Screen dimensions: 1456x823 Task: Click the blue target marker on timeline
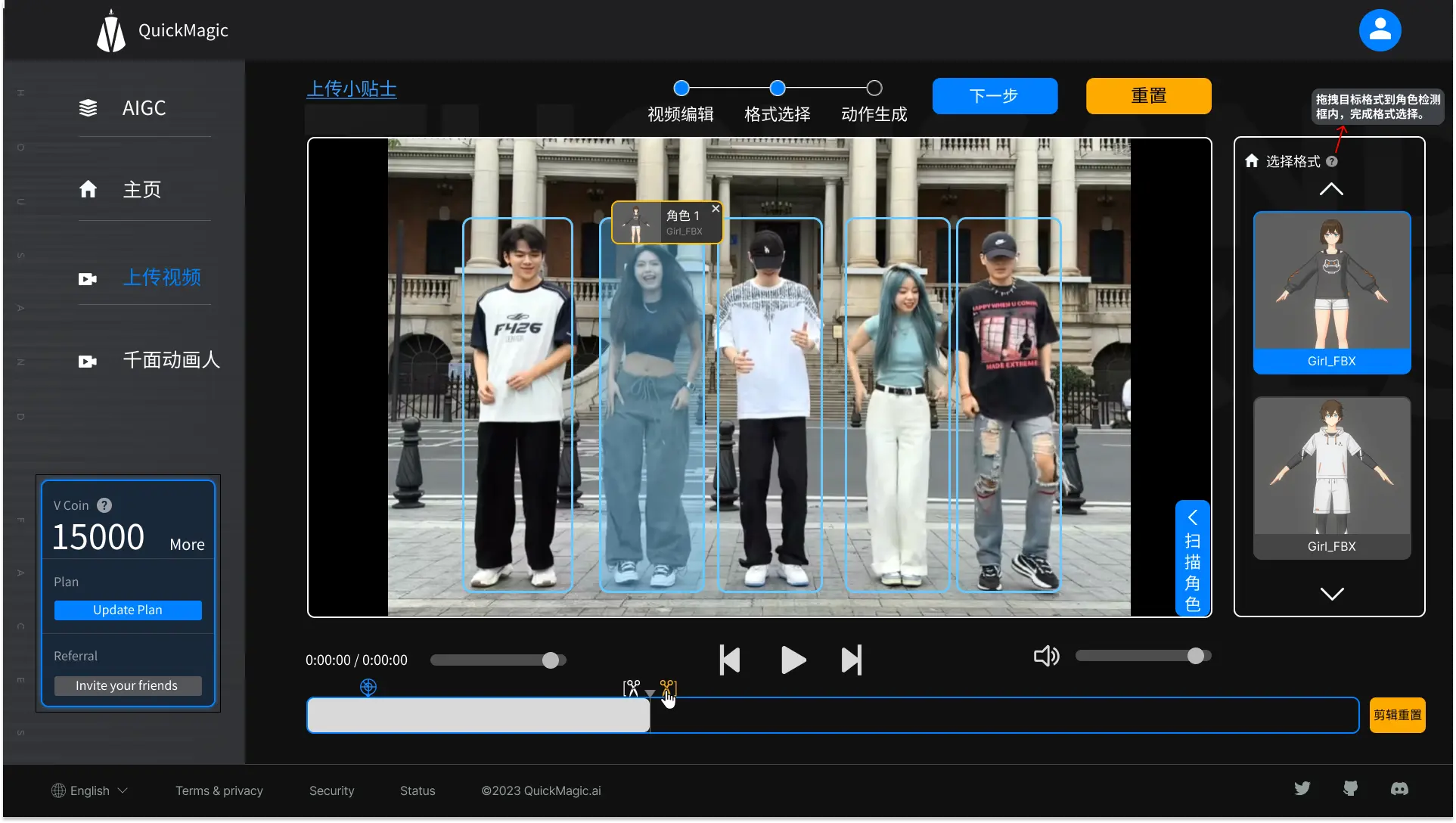pos(368,687)
